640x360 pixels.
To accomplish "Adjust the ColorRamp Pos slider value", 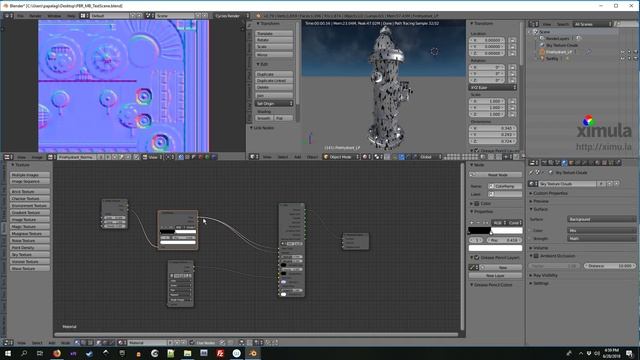I will 504,240.
